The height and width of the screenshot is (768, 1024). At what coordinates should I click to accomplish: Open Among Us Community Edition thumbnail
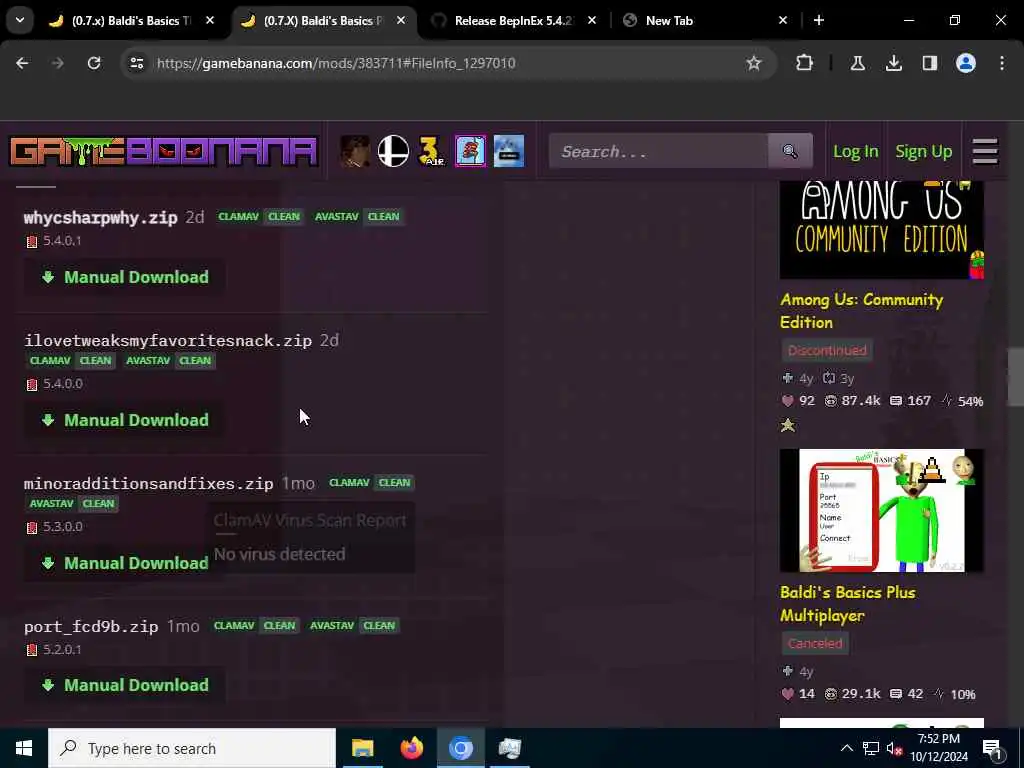coord(882,230)
